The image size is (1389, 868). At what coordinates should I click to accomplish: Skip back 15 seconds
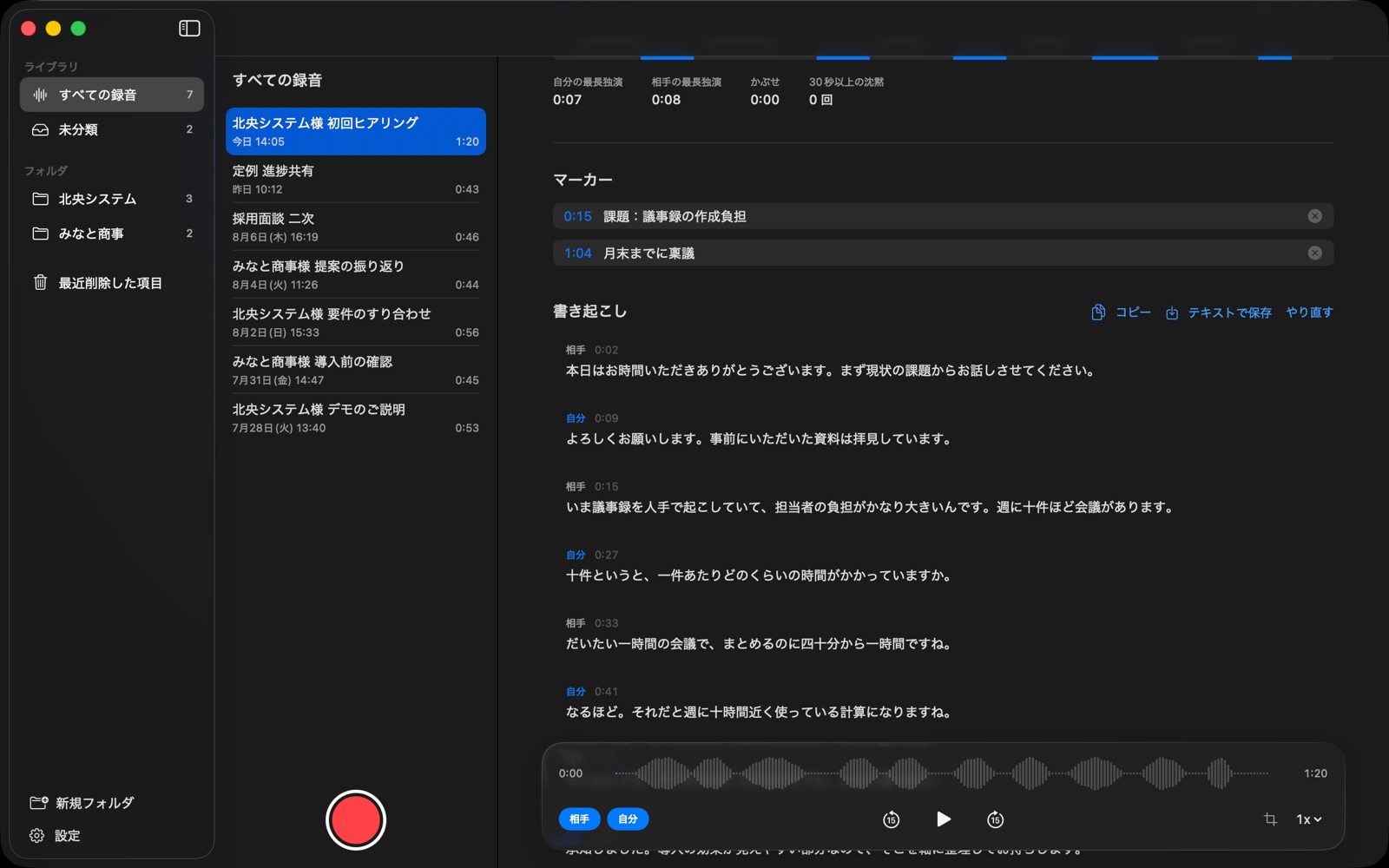tap(891, 819)
